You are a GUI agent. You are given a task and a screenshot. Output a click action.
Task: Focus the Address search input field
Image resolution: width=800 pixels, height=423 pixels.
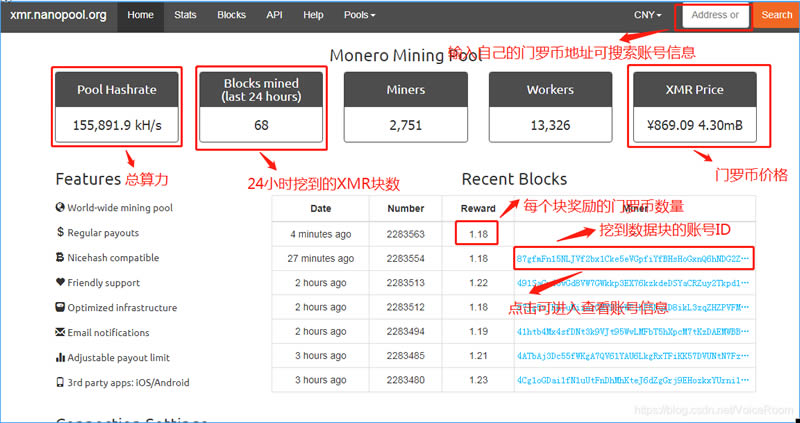[715, 15]
